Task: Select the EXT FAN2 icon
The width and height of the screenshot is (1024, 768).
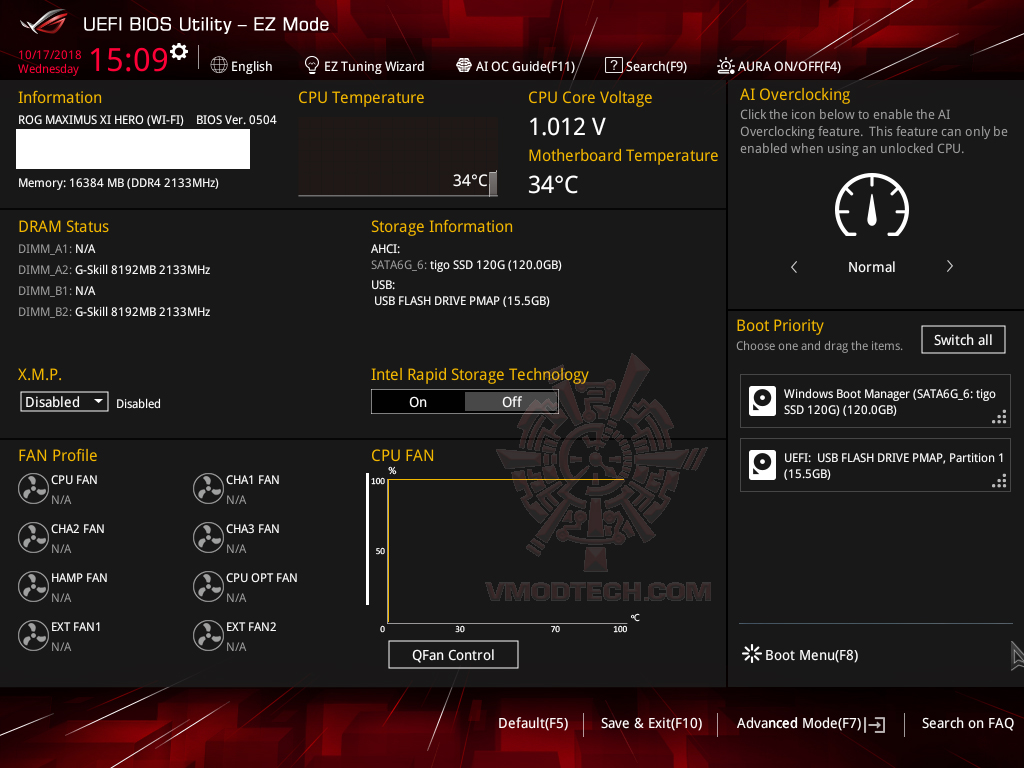Action: click(208, 635)
